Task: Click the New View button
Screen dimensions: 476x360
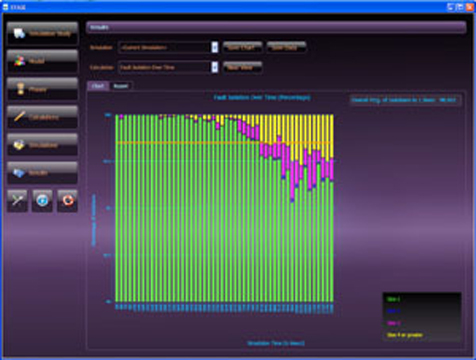Action: tap(242, 67)
